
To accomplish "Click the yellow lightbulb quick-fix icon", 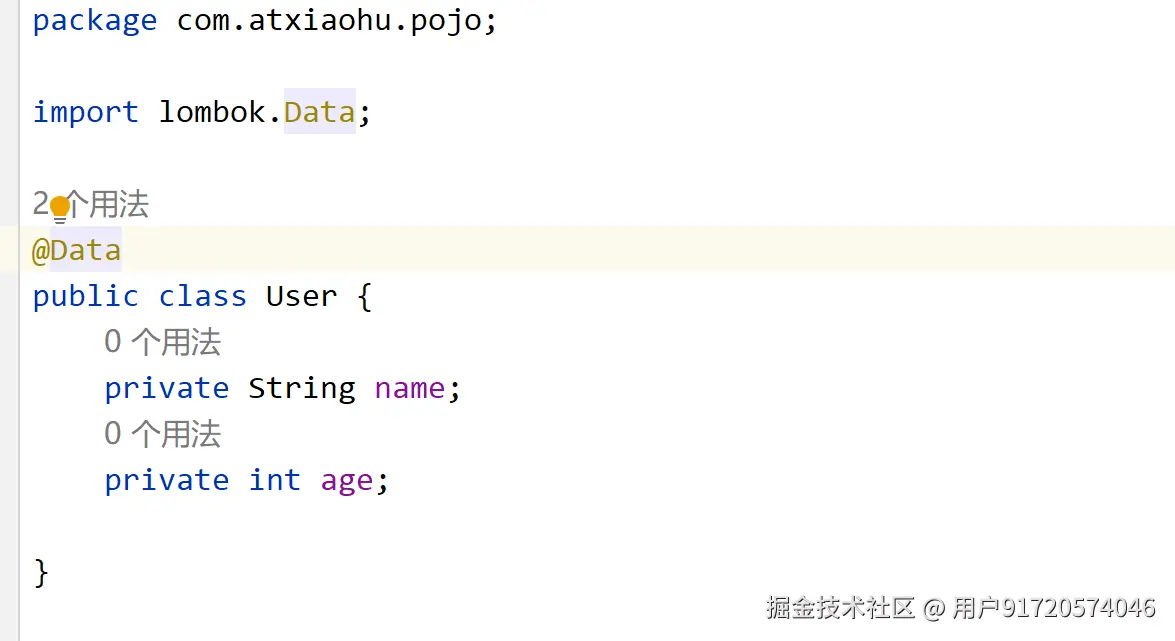I will pyautogui.click(x=60, y=208).
